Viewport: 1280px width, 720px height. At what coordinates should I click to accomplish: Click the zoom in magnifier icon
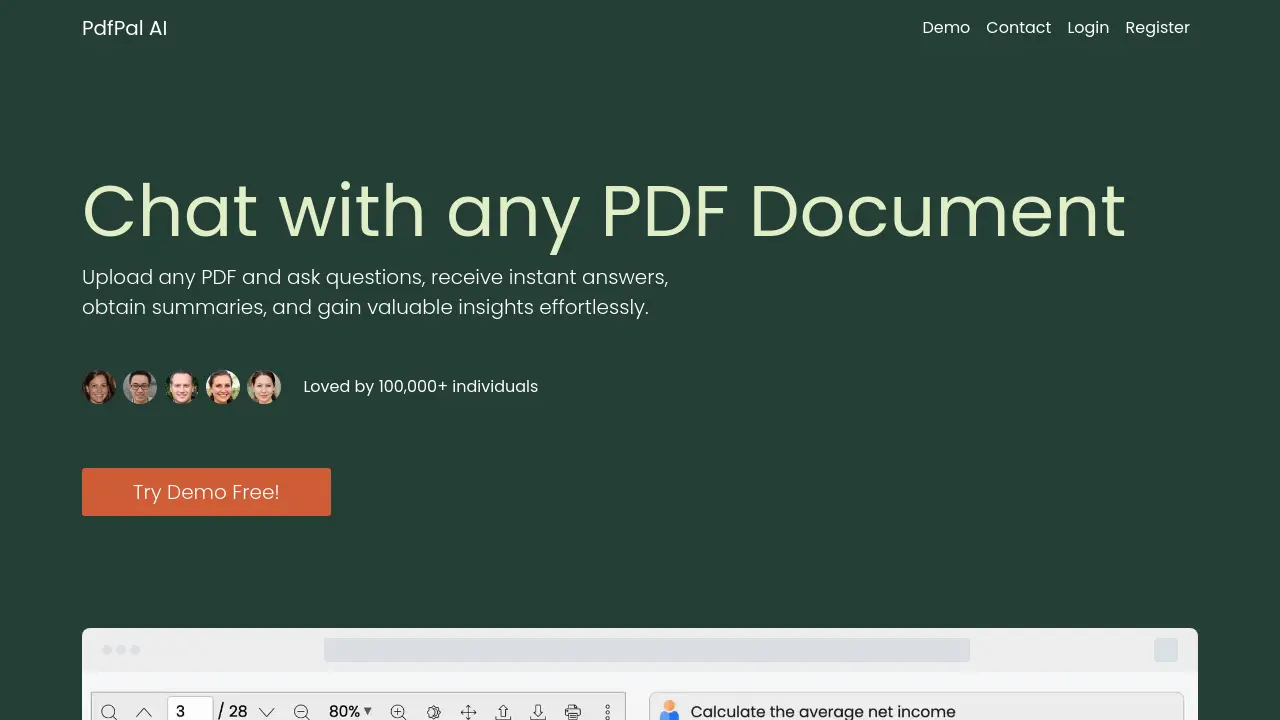[398, 711]
